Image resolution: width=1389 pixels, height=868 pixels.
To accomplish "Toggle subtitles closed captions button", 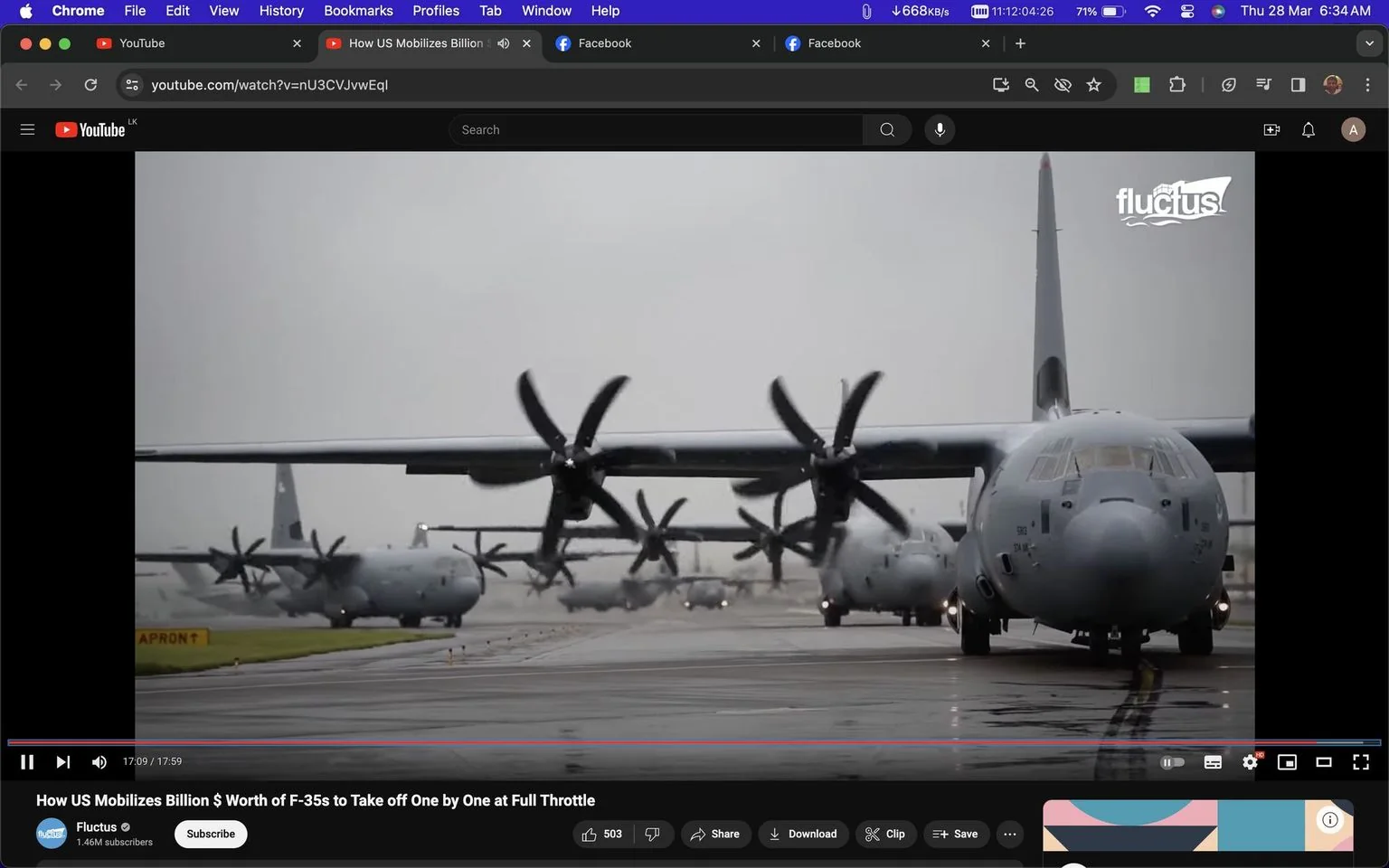I will coord(1213,762).
